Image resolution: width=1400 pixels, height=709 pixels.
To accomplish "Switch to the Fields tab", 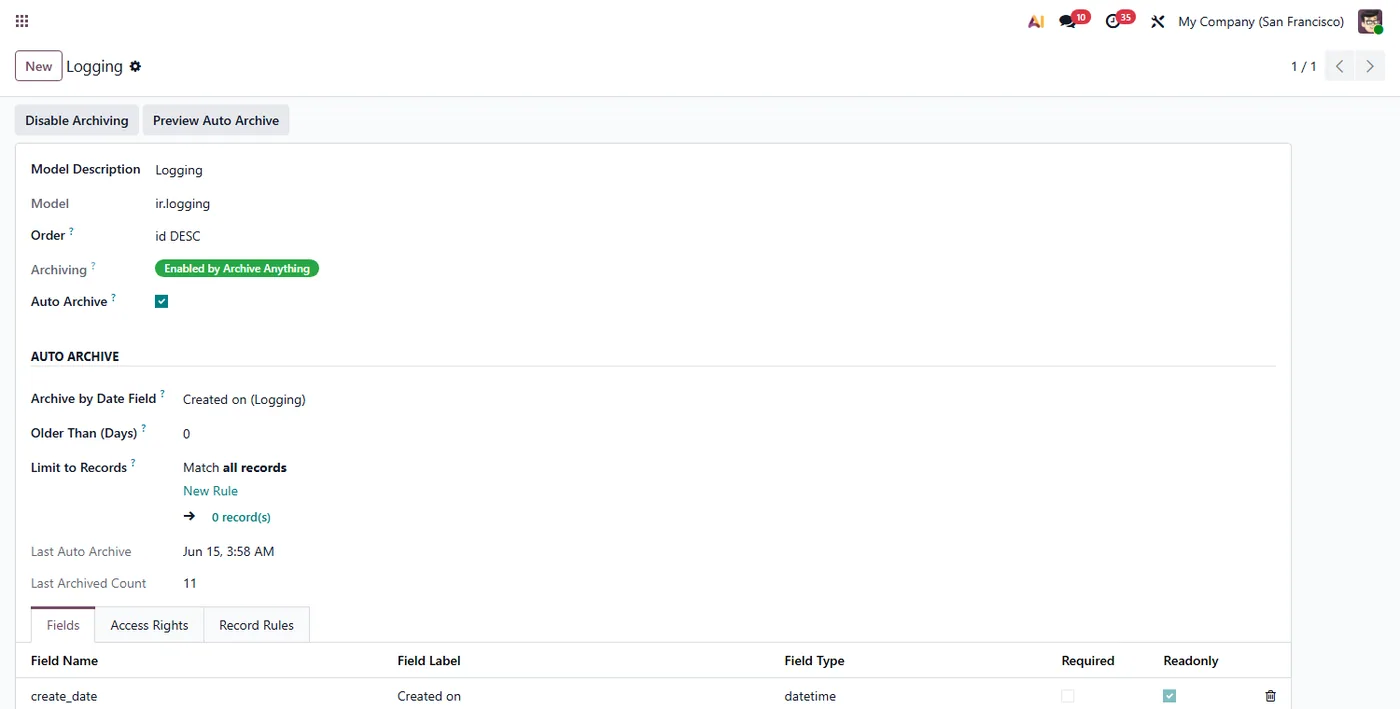I will click(63, 625).
